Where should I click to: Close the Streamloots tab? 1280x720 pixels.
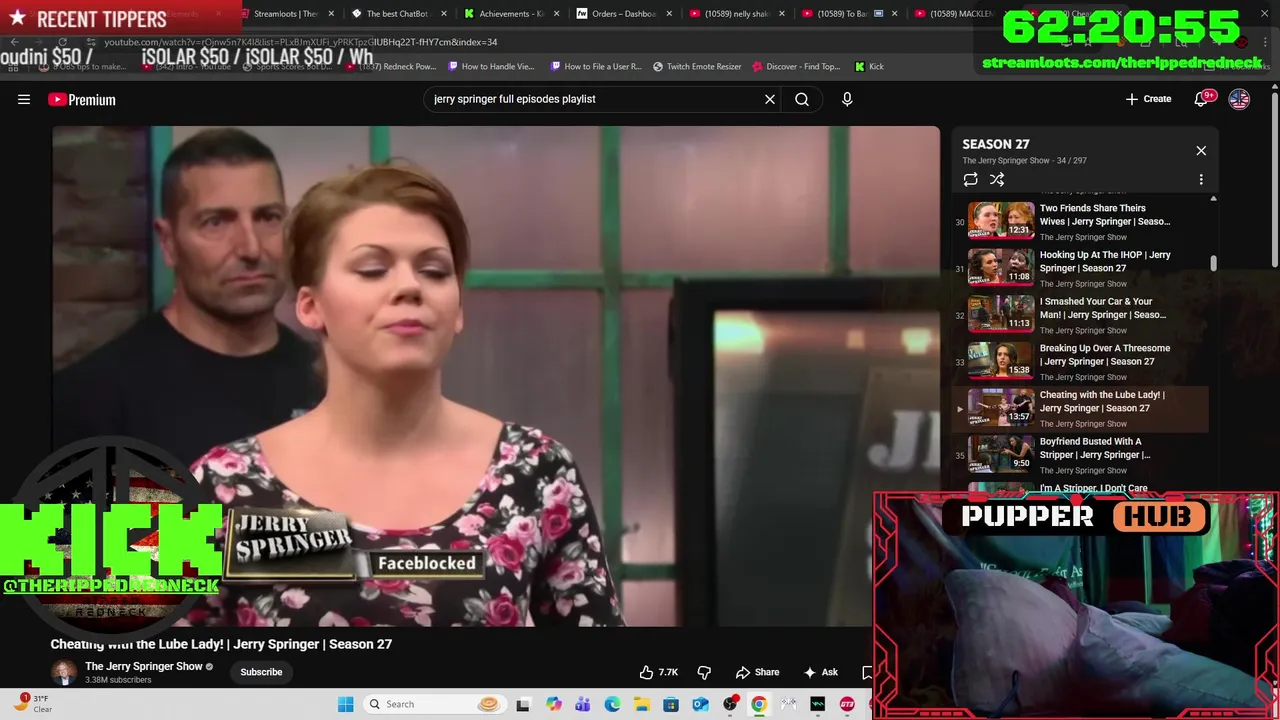point(331,14)
